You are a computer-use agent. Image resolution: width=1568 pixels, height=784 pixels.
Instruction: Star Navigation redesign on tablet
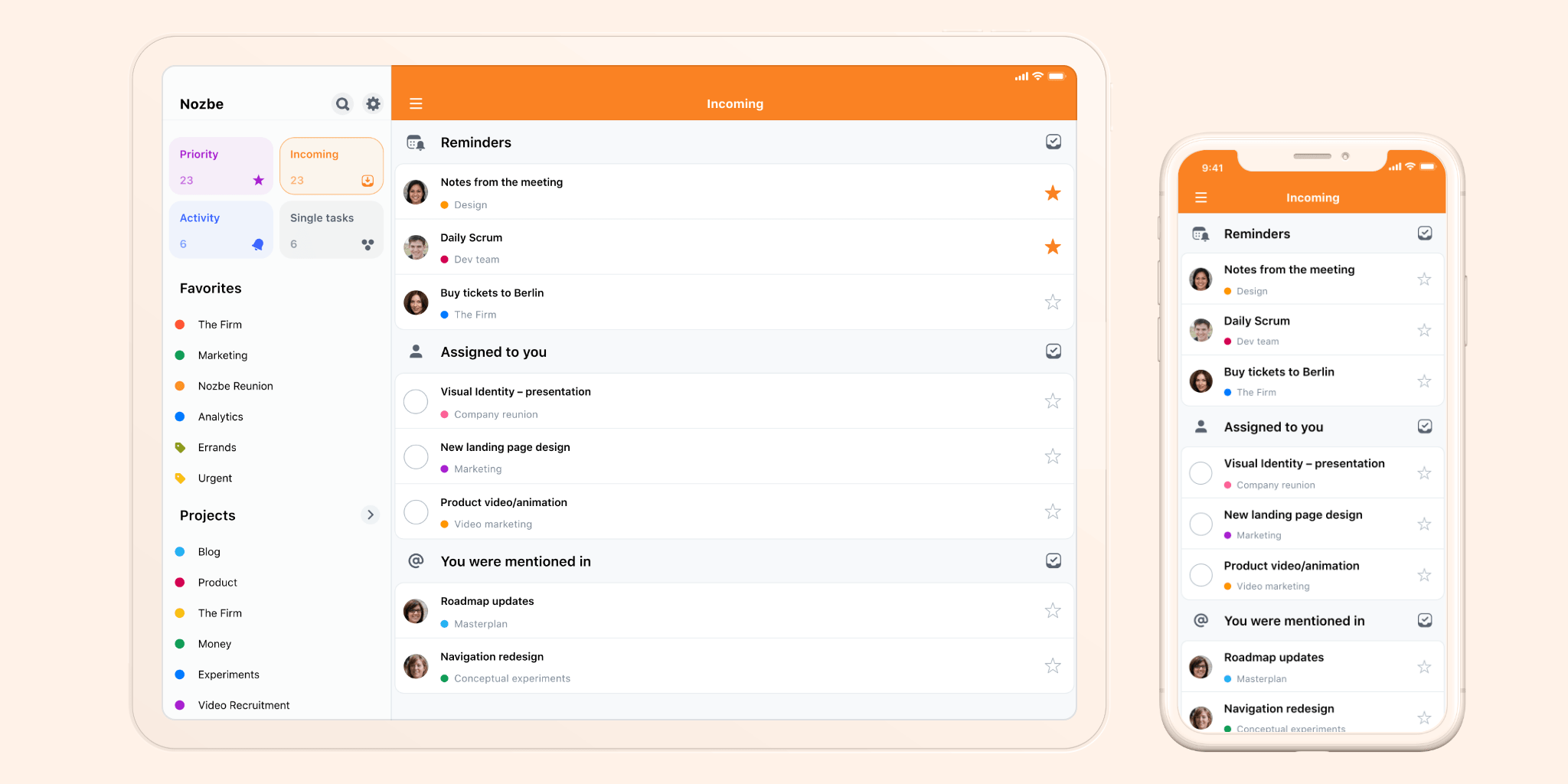click(x=1053, y=666)
